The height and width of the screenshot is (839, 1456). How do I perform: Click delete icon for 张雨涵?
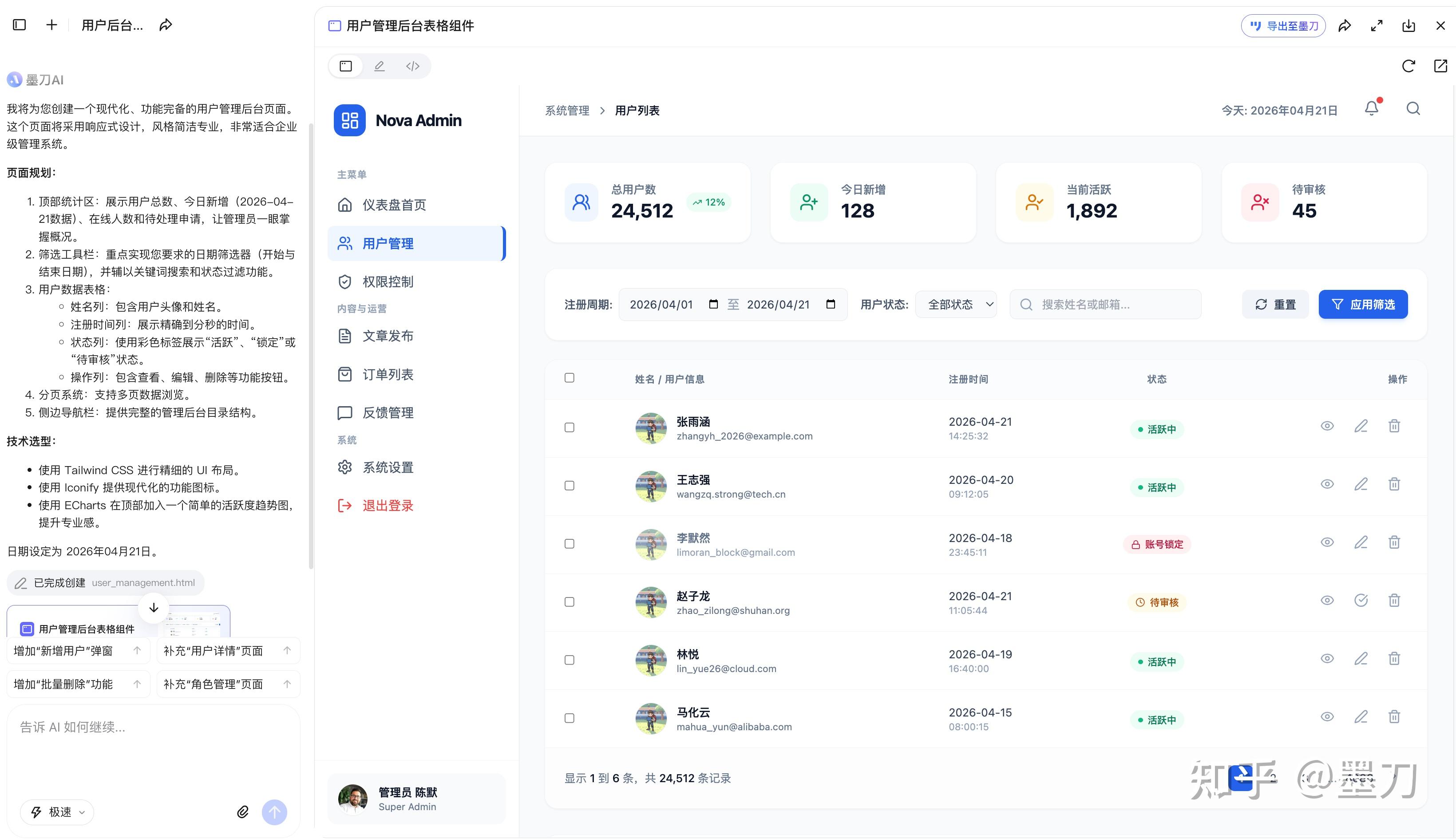pyautogui.click(x=1394, y=427)
